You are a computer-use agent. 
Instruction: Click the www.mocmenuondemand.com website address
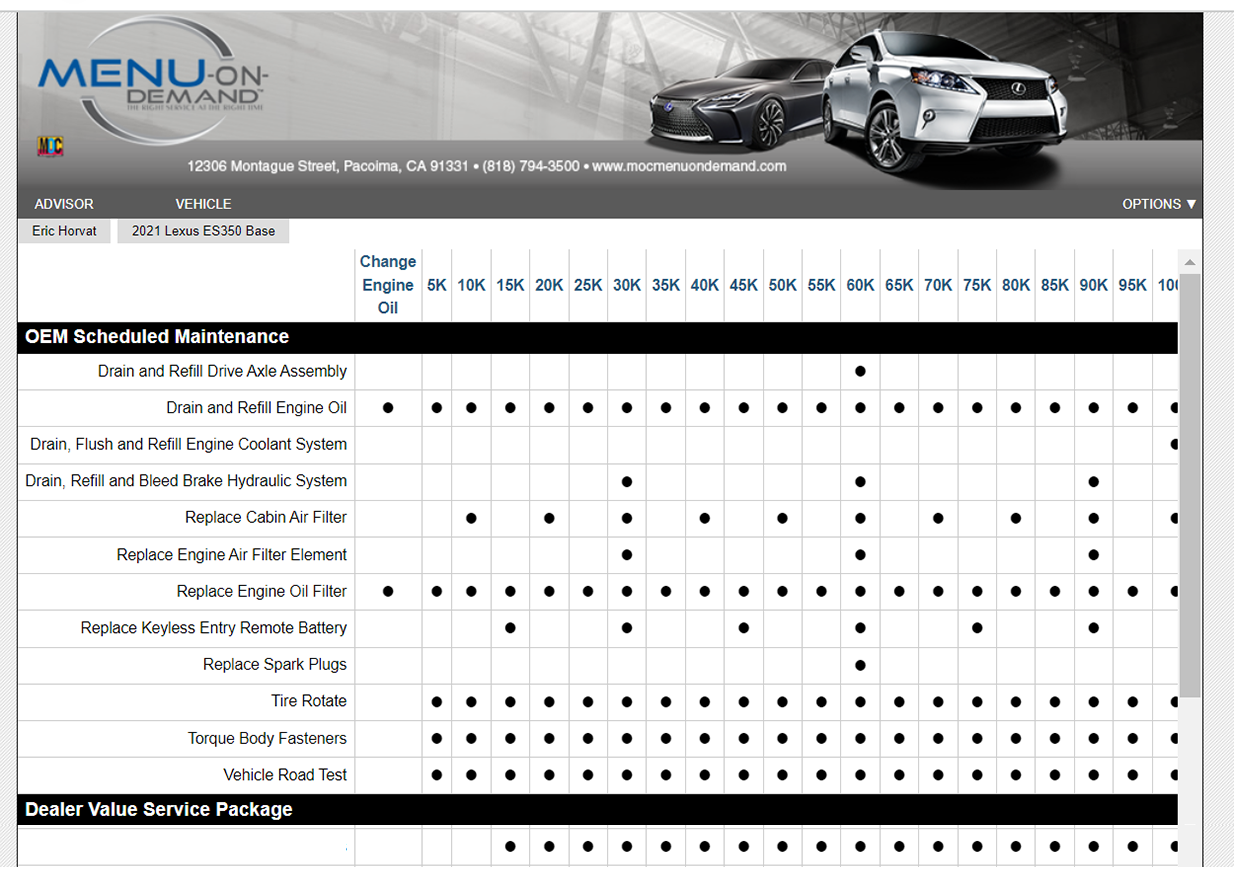point(689,166)
